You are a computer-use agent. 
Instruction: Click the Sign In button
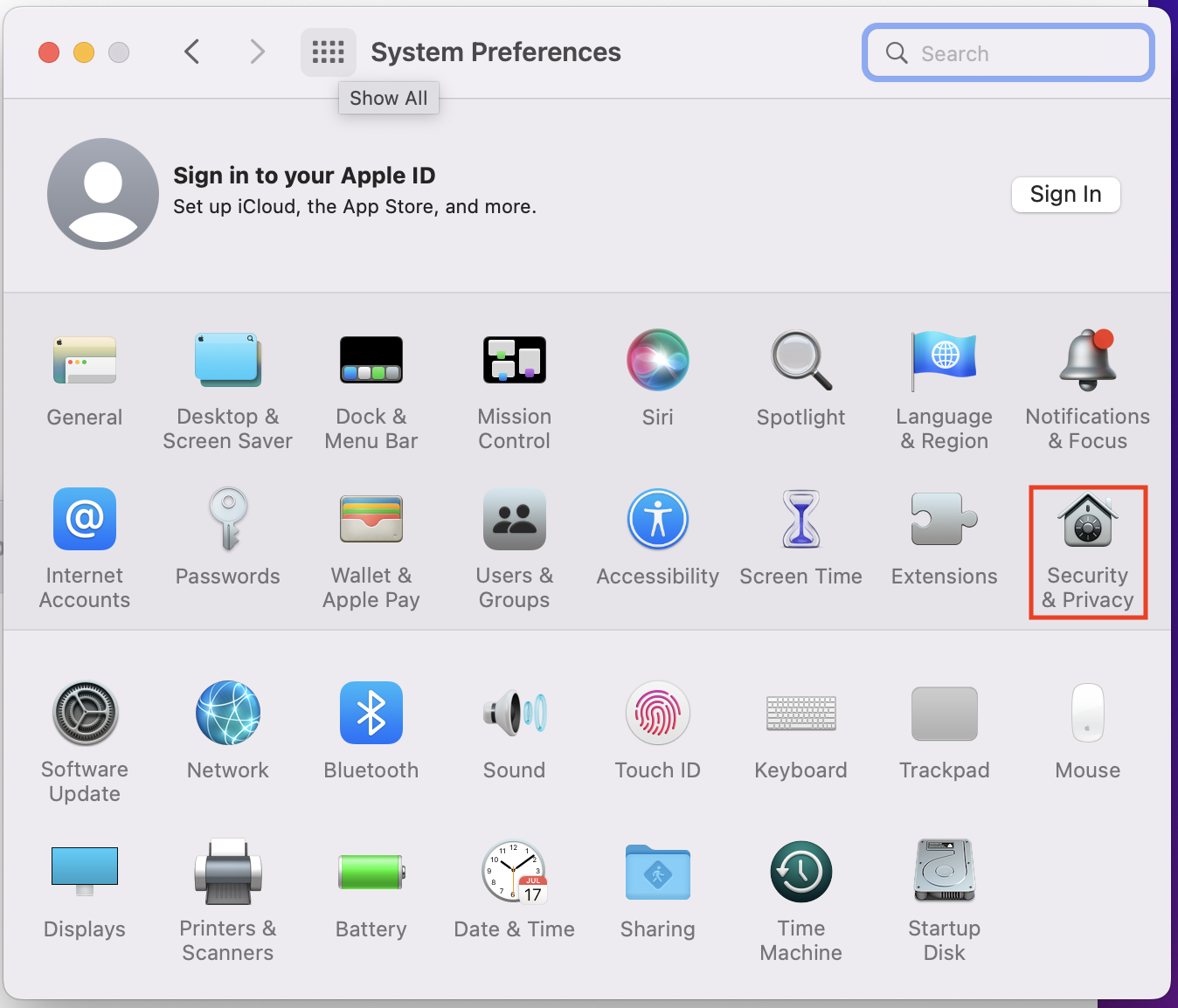pyautogui.click(x=1066, y=194)
